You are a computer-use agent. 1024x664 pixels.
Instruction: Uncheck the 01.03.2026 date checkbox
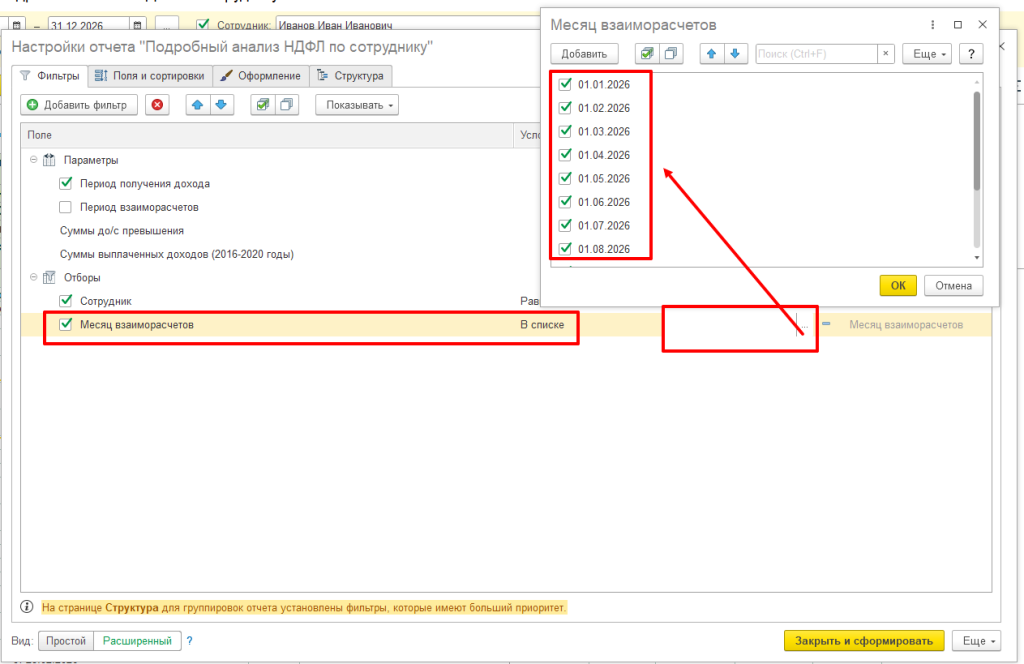point(565,131)
